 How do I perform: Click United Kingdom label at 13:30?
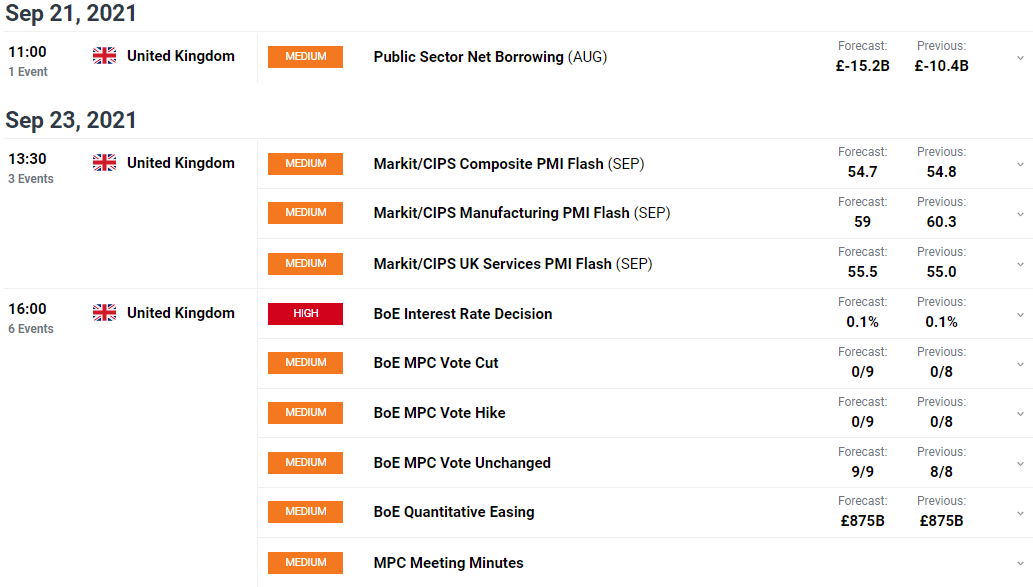181,163
